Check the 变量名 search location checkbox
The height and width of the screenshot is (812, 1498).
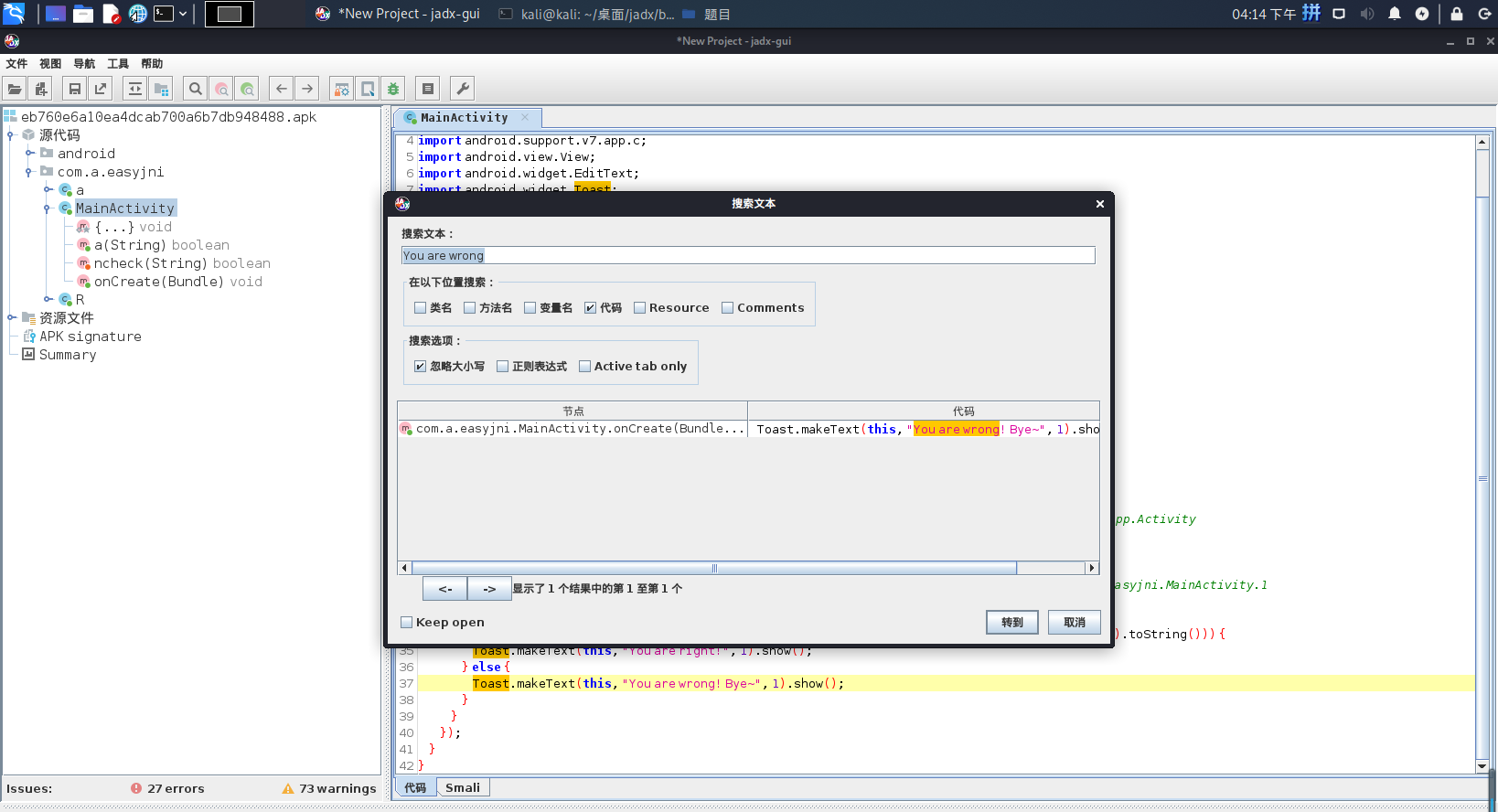530,308
